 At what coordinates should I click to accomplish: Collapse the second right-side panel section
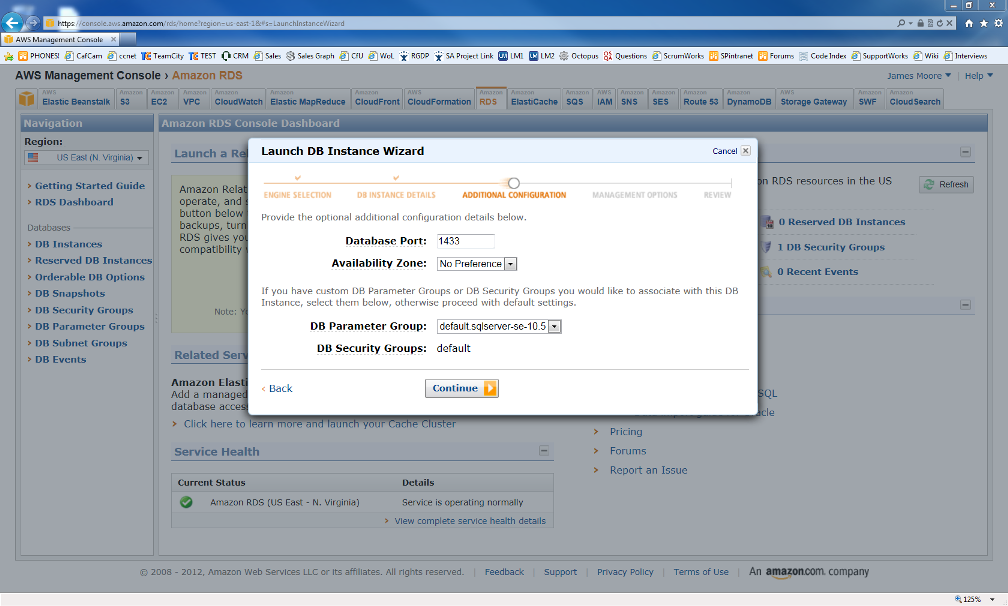click(965, 305)
